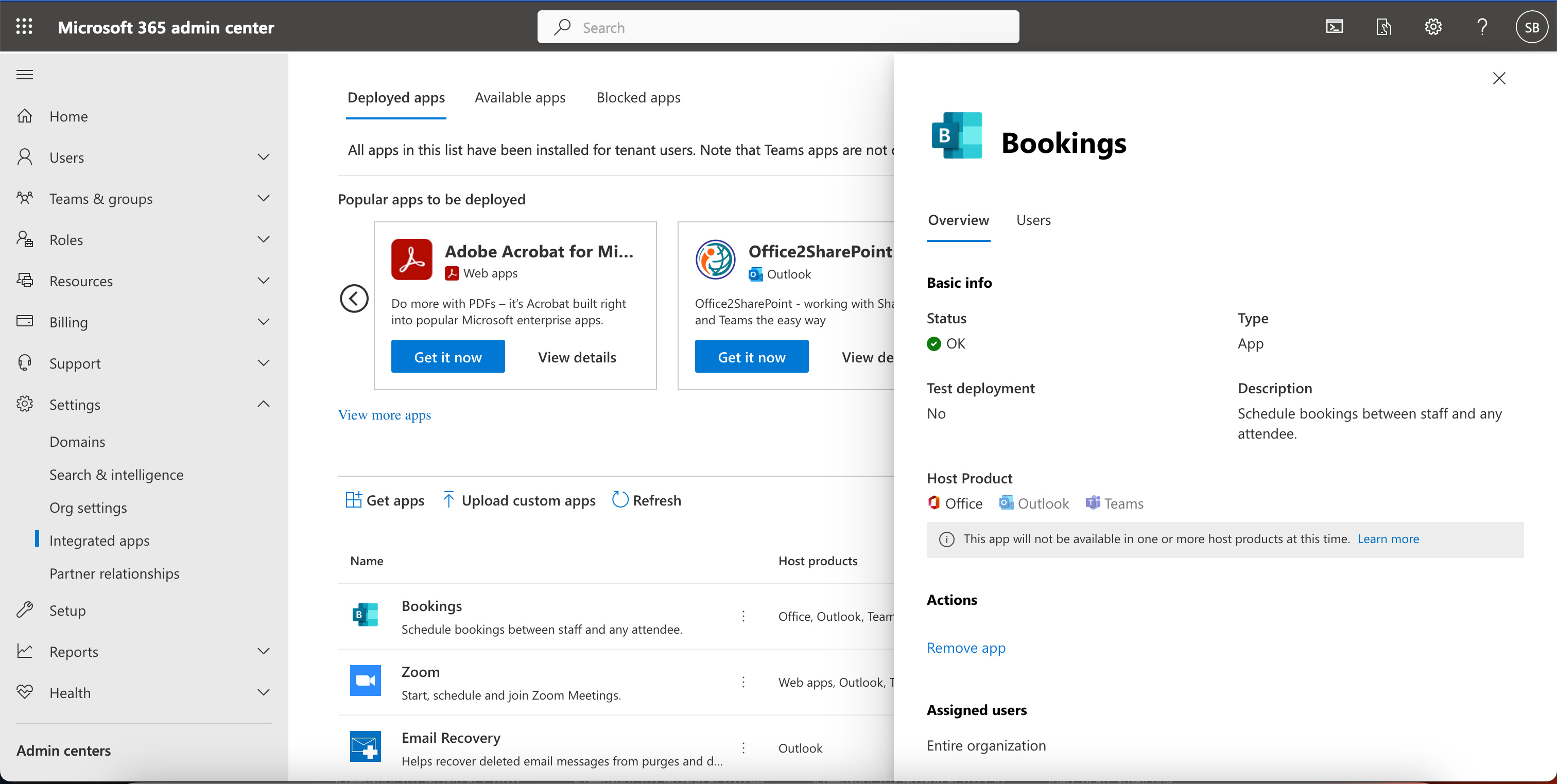The image size is (1557, 784).
Task: Expand the Billing navigation section
Action: click(x=264, y=322)
